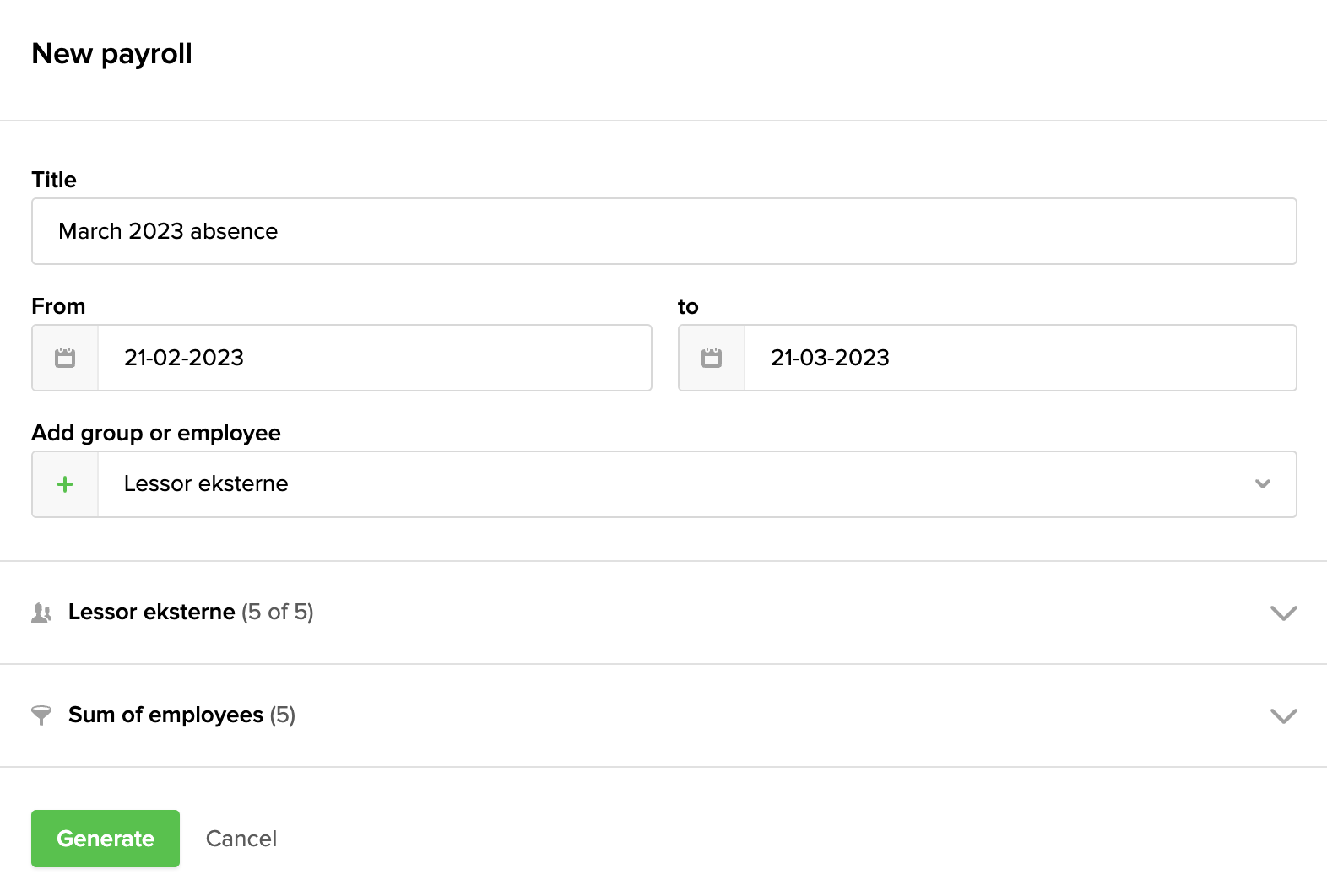
Task: Expand the Lessor eksterne section
Action: tap(1283, 613)
